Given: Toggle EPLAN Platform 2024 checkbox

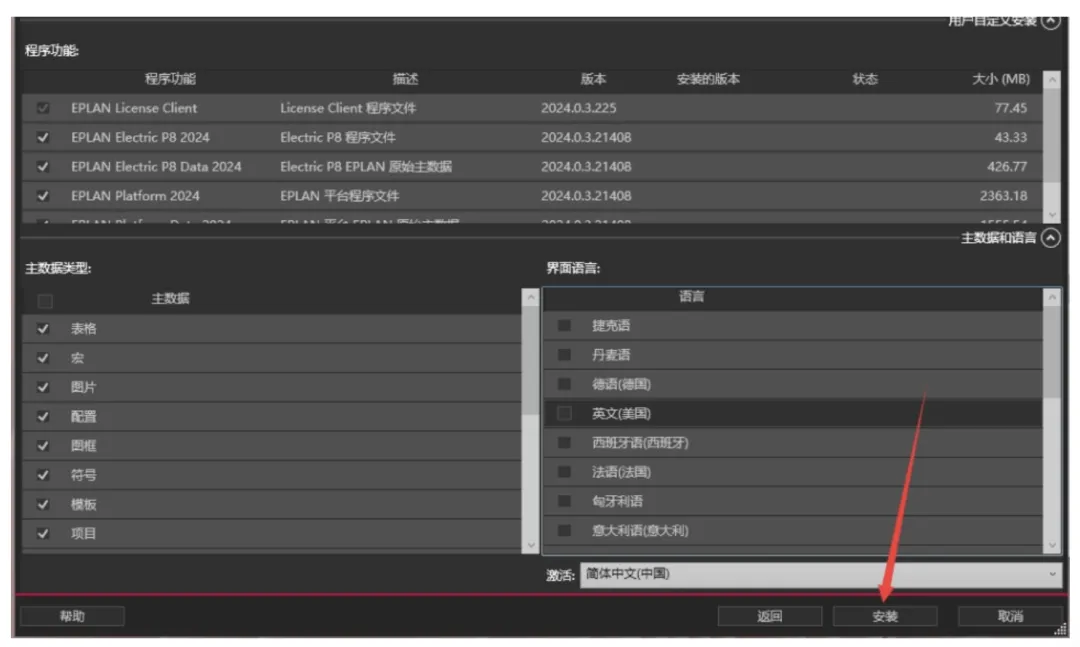Looking at the screenshot, I should click(43, 196).
